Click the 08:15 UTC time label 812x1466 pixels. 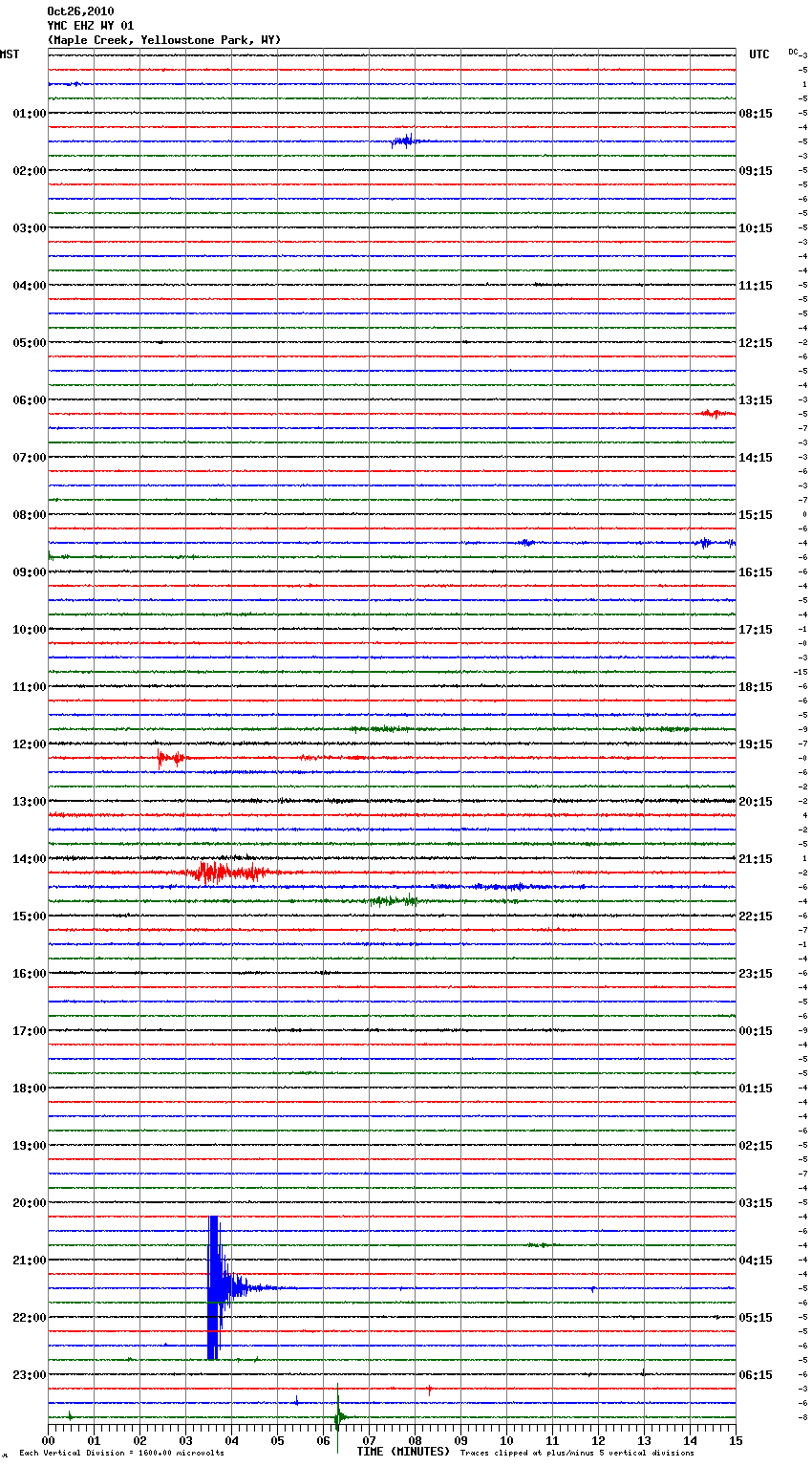756,114
